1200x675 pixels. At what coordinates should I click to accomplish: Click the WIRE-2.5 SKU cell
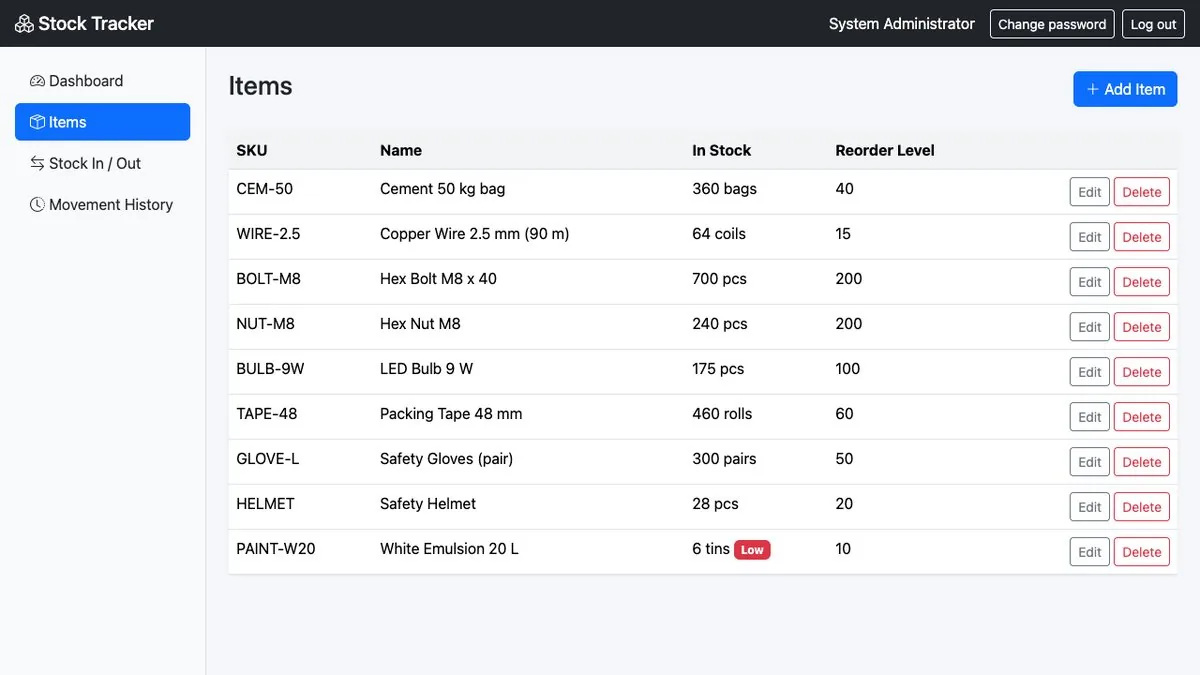coord(268,234)
